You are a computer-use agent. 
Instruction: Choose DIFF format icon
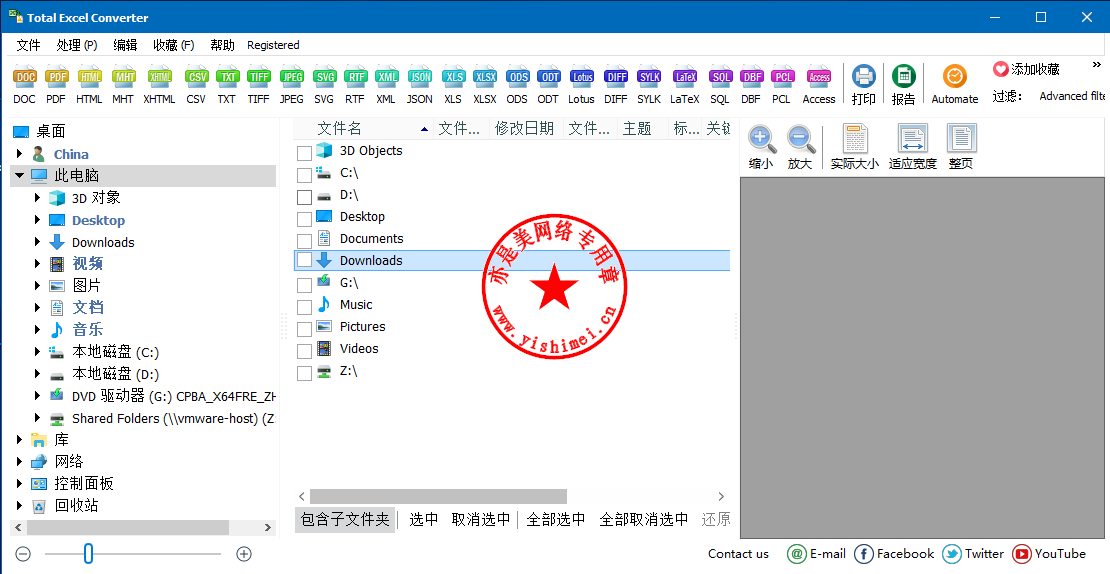coord(616,85)
